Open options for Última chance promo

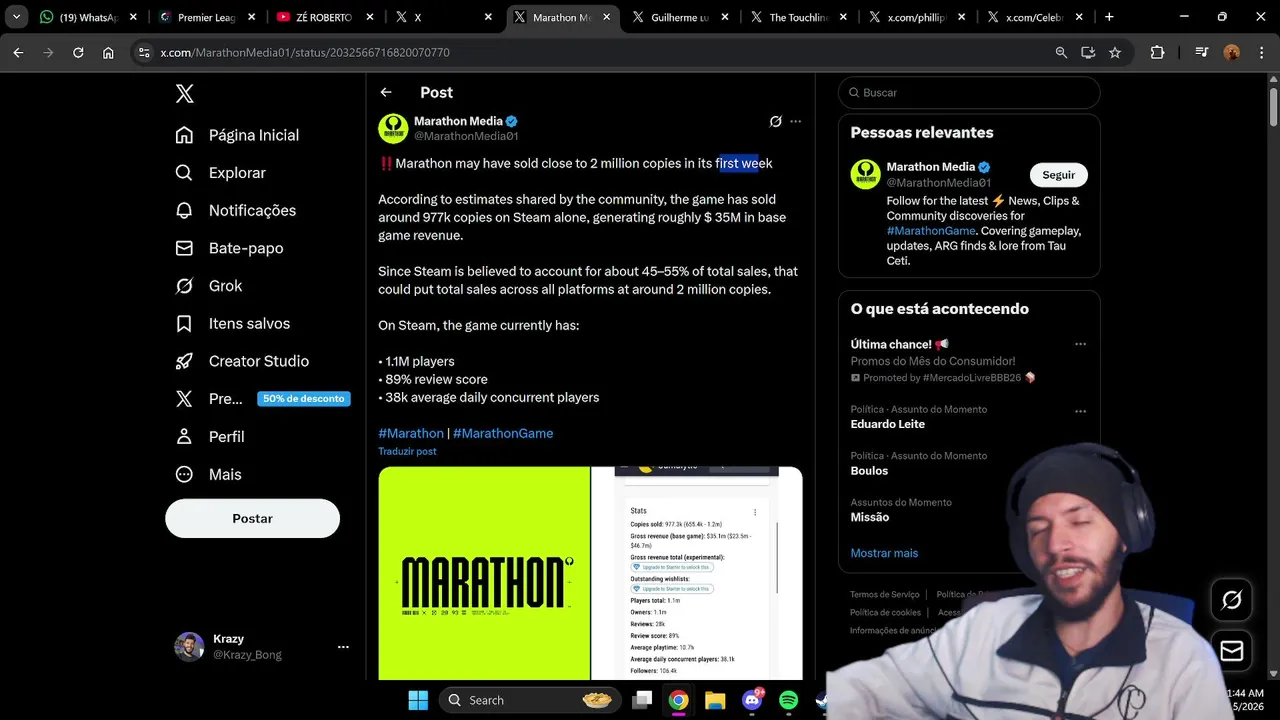[x=1080, y=344]
